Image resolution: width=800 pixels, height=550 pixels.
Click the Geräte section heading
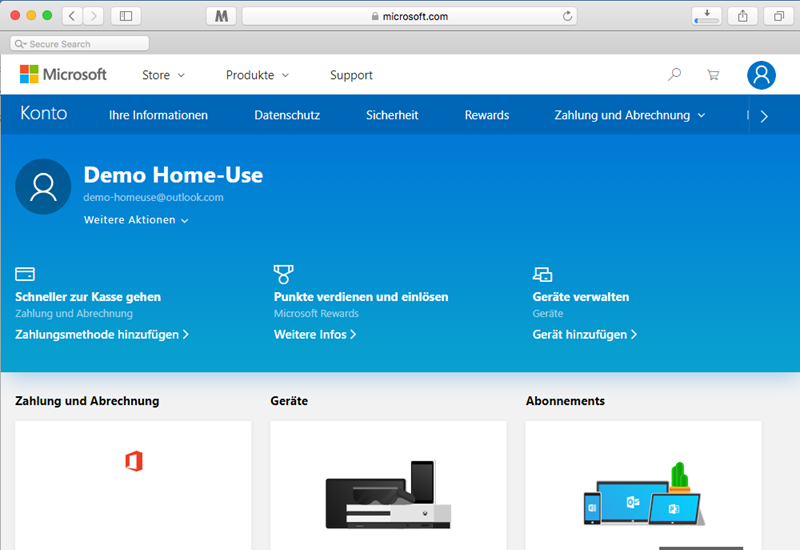coord(289,401)
